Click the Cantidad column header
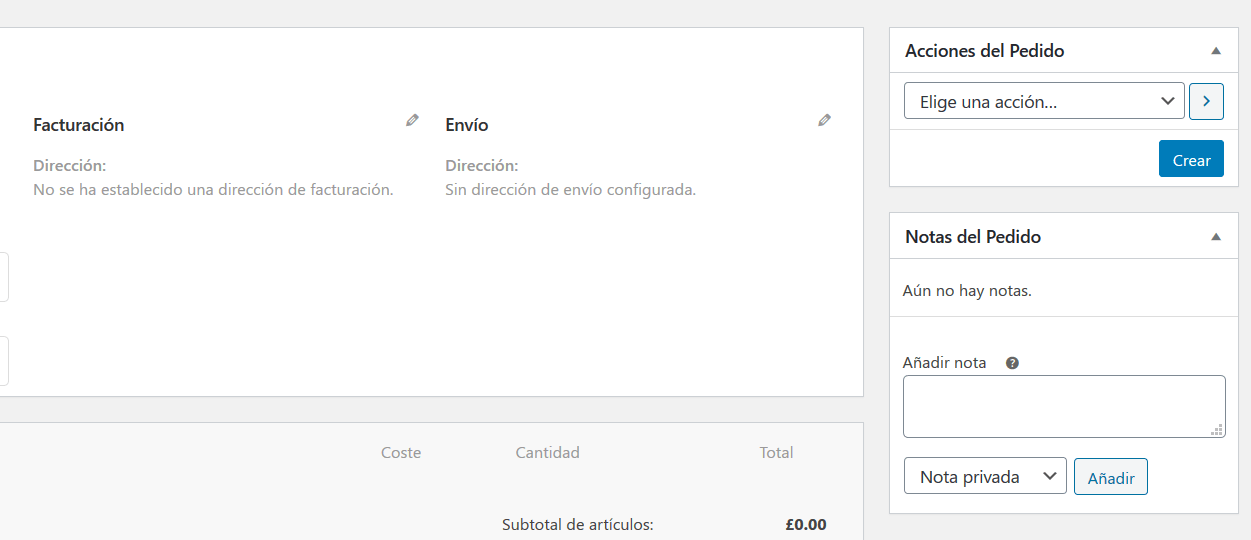 coord(547,452)
